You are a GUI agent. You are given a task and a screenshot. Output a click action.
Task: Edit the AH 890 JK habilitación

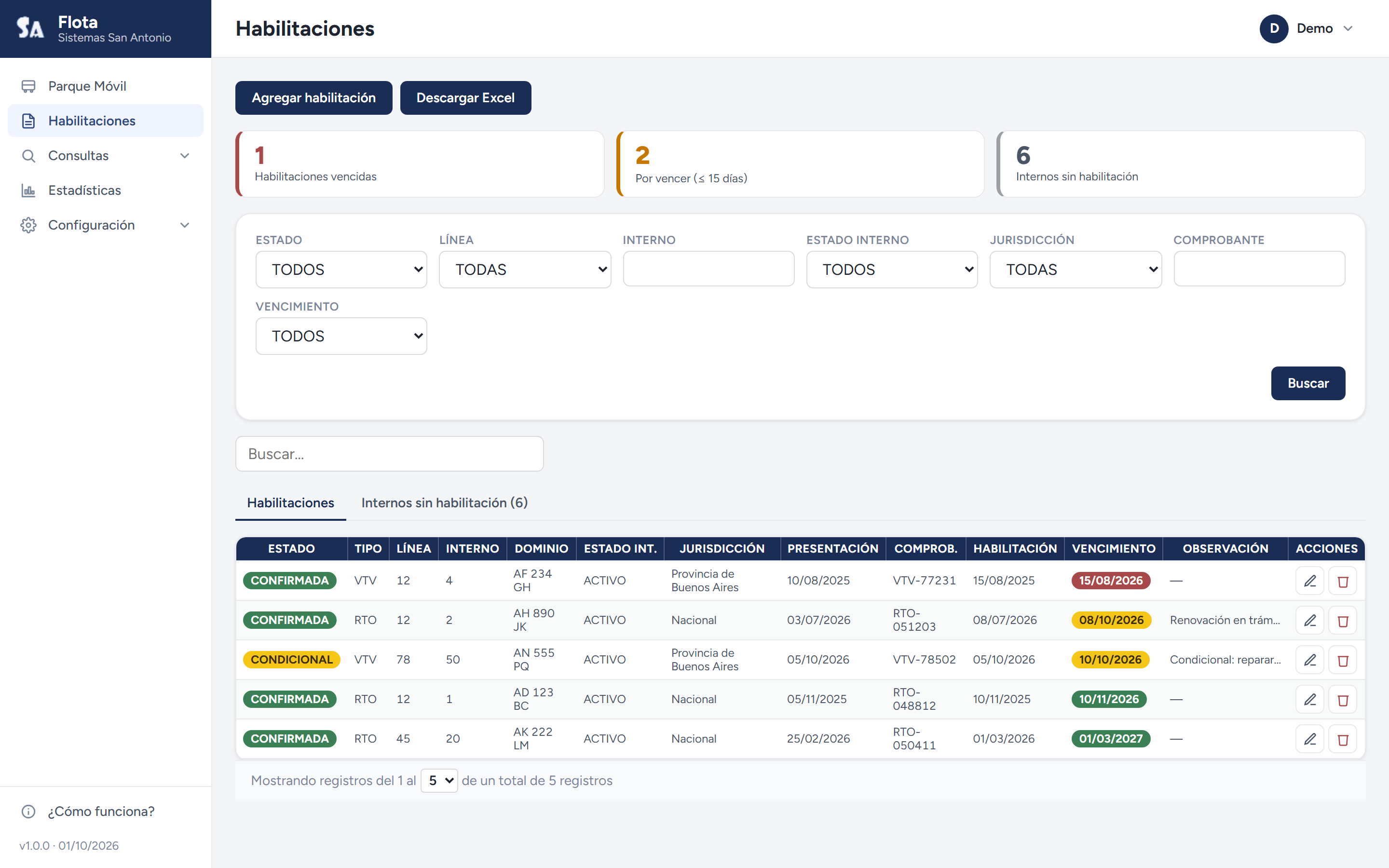pos(1309,621)
